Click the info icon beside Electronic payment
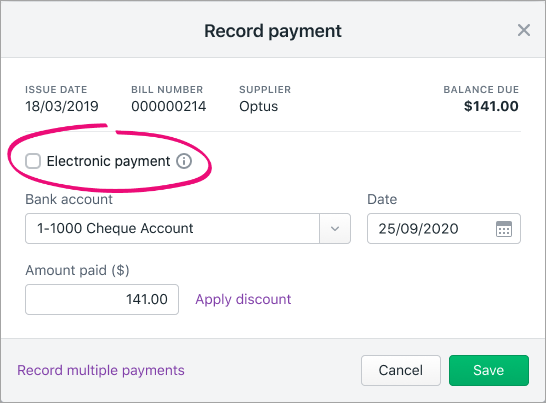Screen dimensions: 546x403 184,161
